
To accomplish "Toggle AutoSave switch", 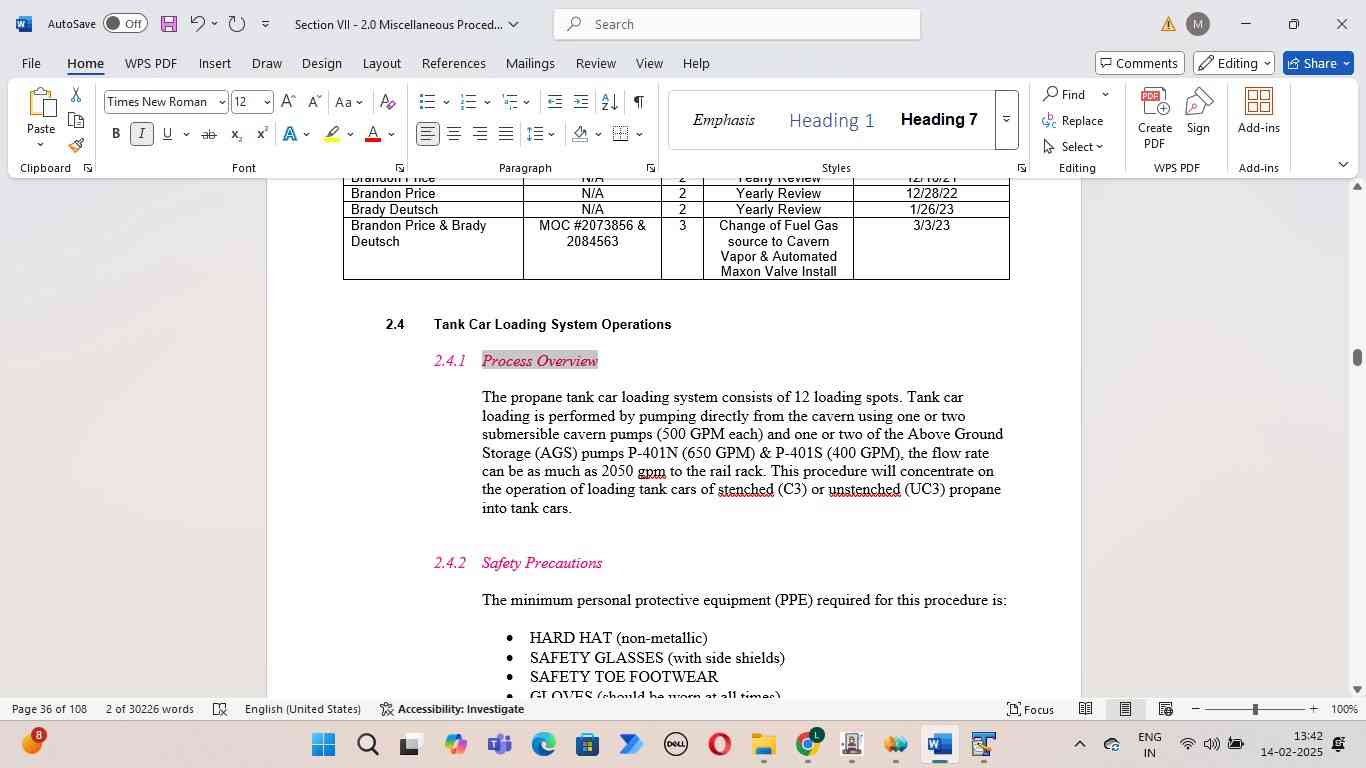I will 125,23.
